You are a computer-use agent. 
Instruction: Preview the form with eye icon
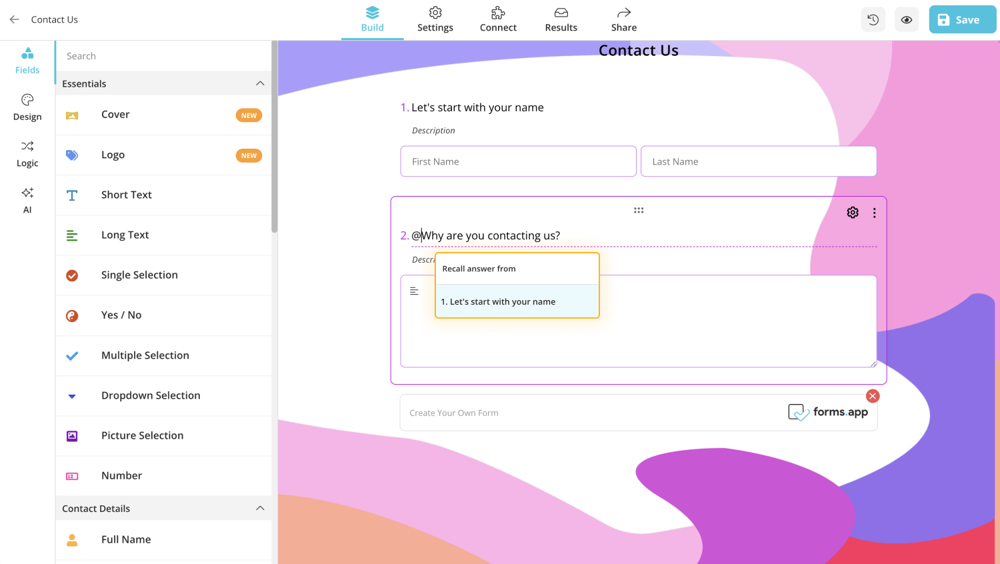coord(906,20)
